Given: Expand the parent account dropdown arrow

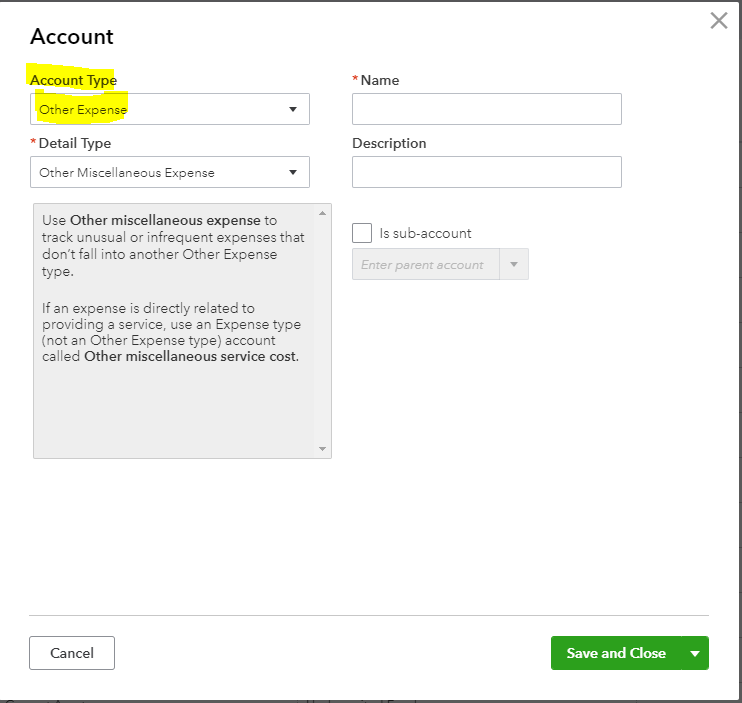Looking at the screenshot, I should pyautogui.click(x=514, y=265).
